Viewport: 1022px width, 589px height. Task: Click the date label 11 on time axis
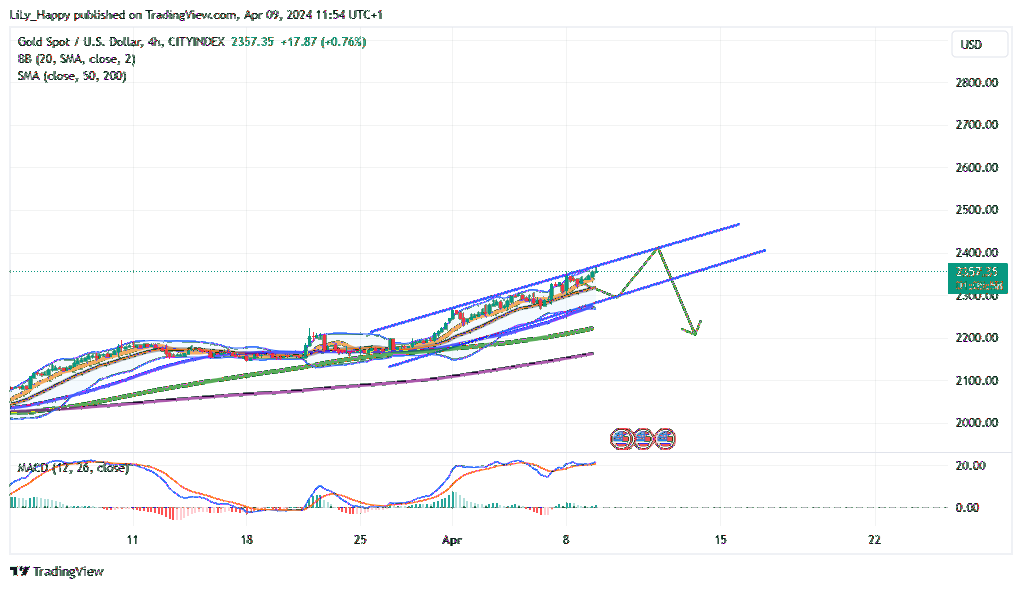click(132, 540)
